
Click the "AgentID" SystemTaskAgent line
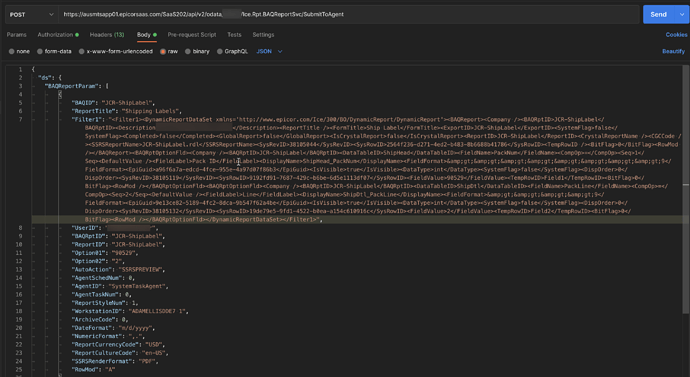point(120,286)
